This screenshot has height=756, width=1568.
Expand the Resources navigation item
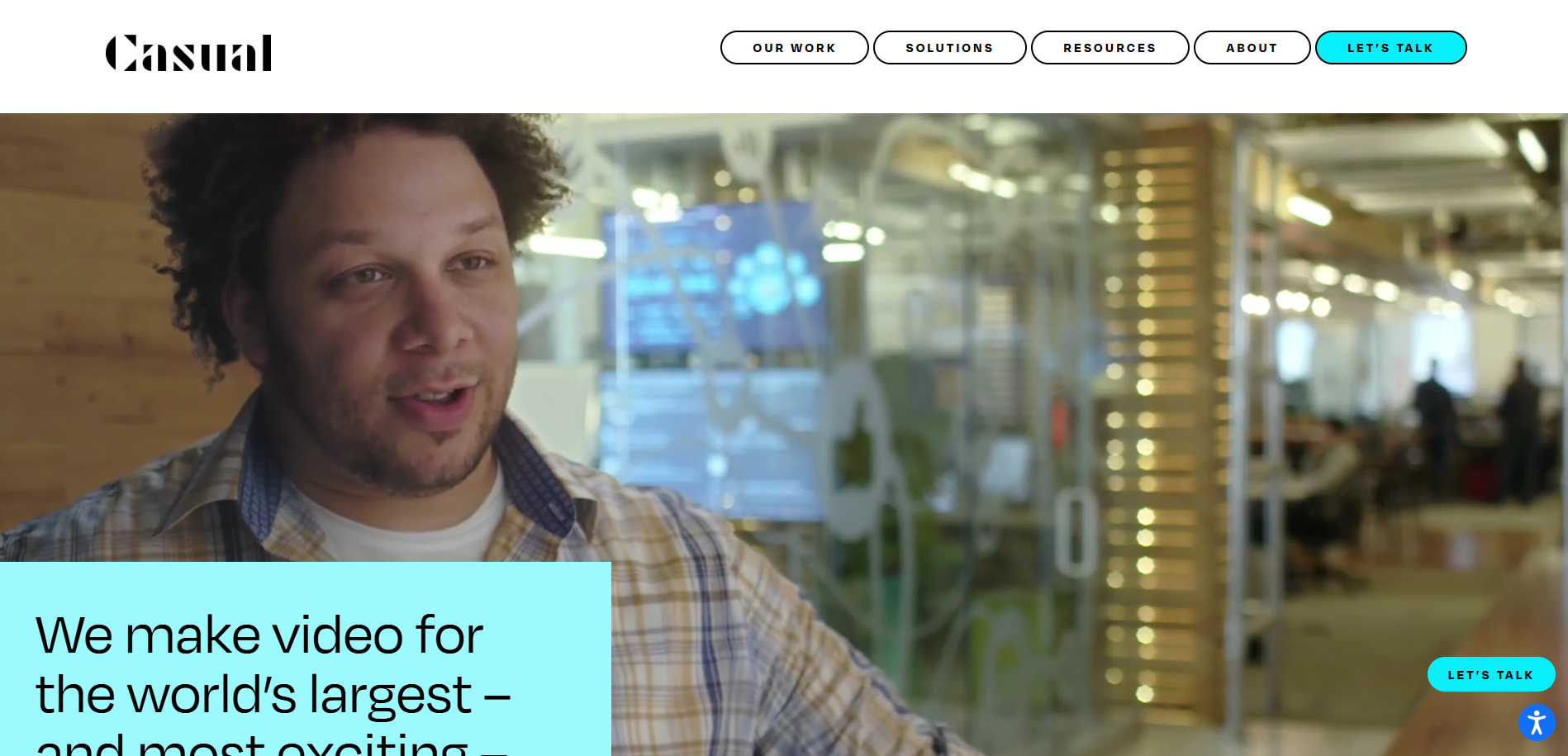[1109, 48]
